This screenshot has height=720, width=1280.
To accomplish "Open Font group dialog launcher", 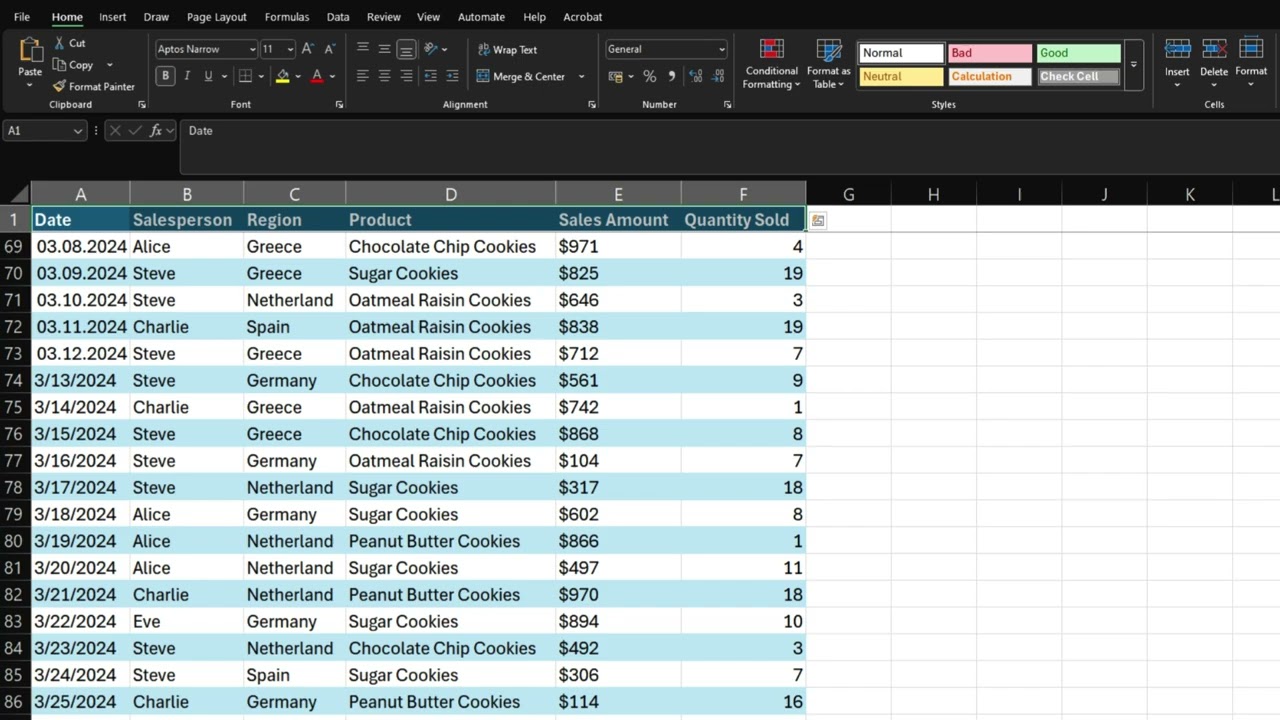I will click(x=340, y=105).
